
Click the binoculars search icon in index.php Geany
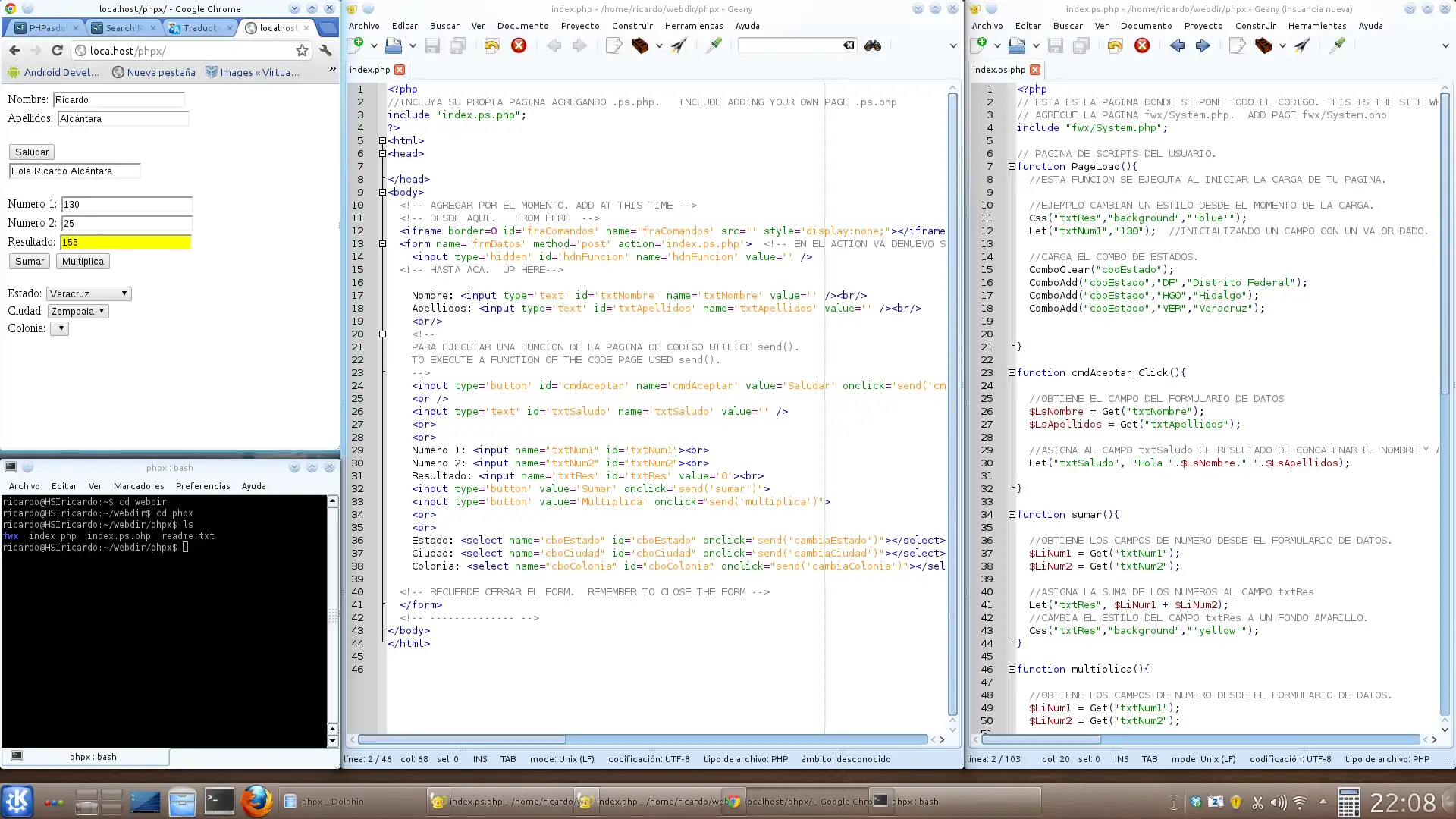[x=872, y=45]
